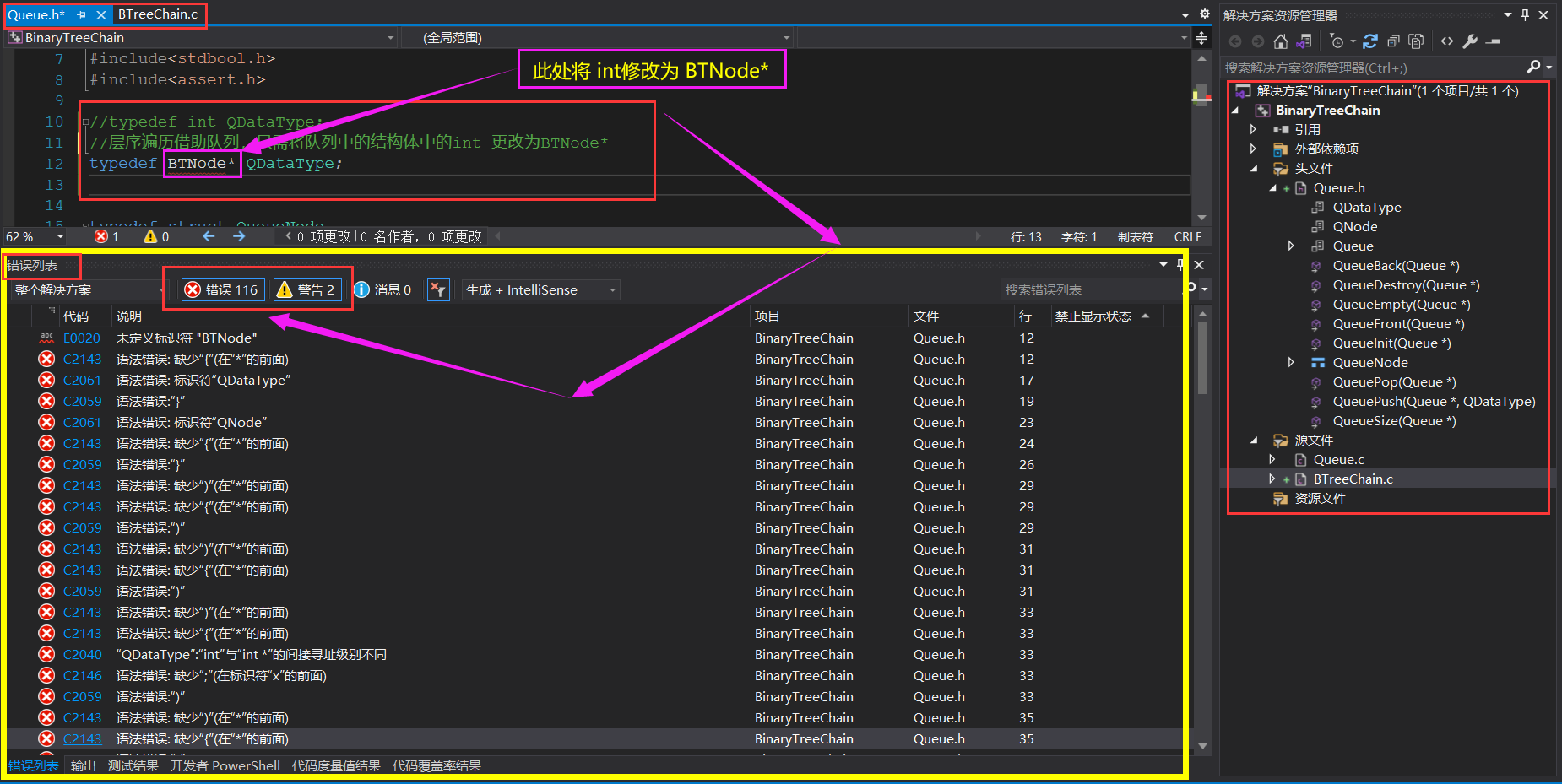
Task: Click the E0020 error code
Action: click(x=82, y=338)
